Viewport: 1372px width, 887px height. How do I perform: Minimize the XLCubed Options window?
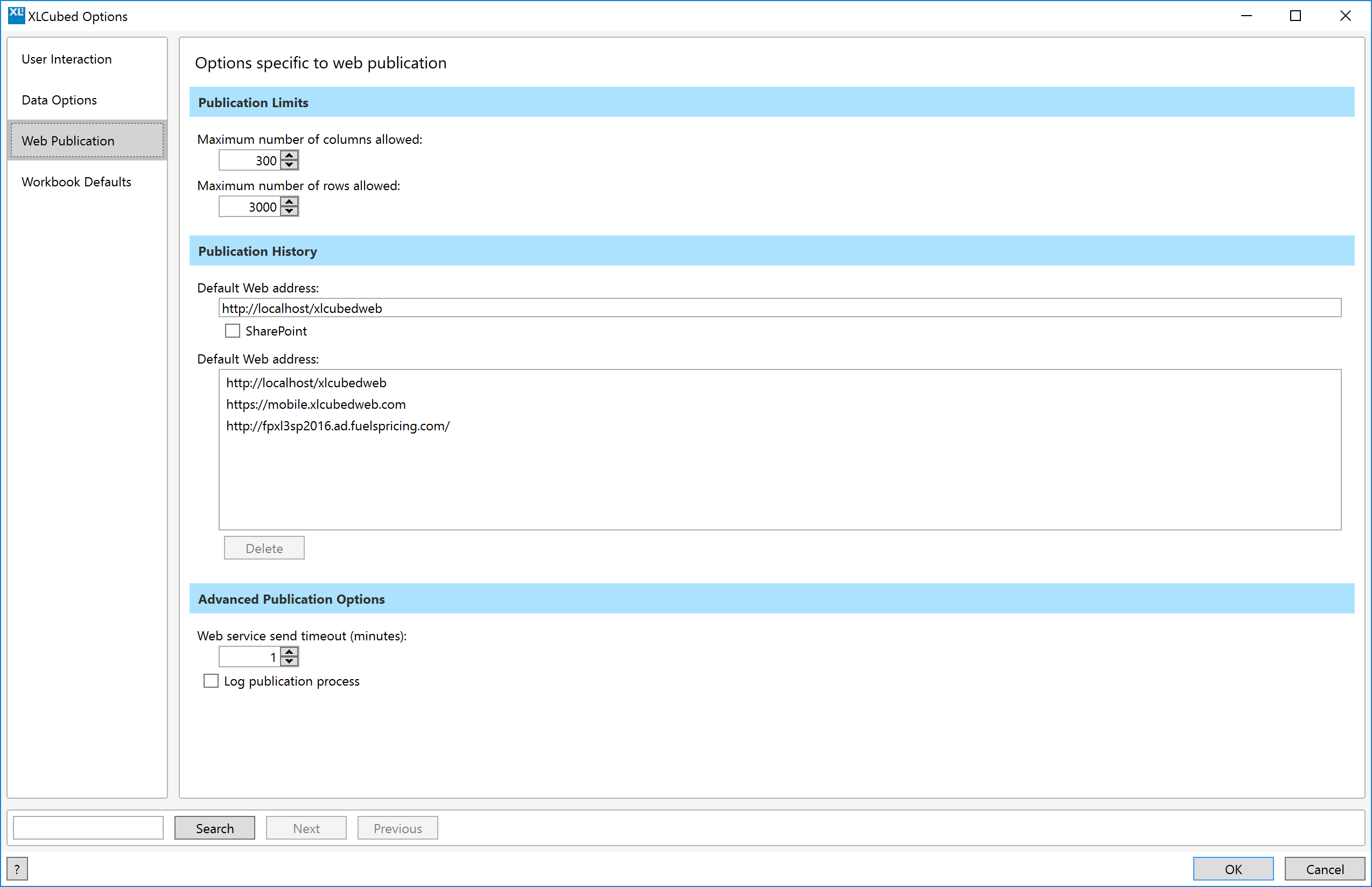(x=1246, y=16)
